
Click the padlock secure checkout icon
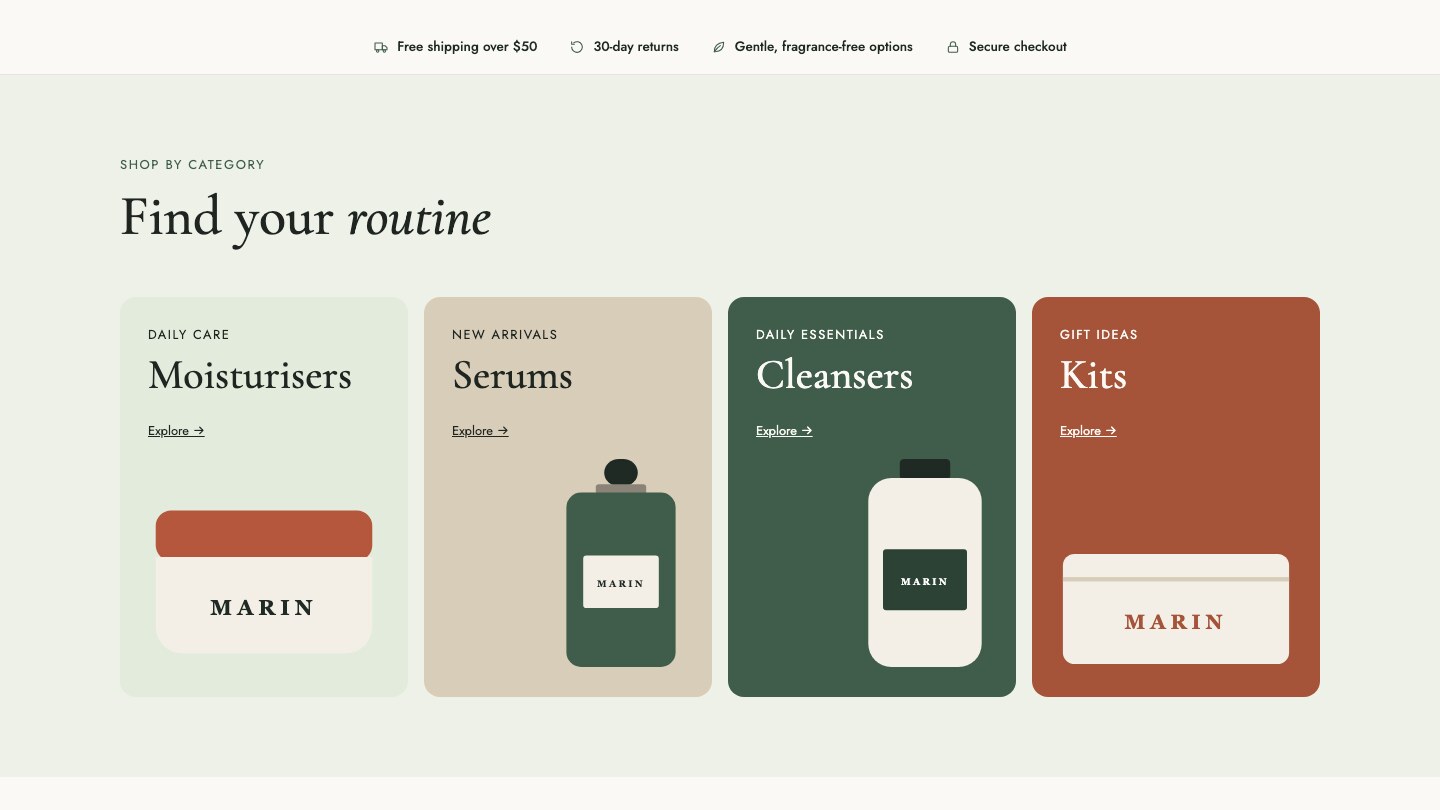pos(953,47)
